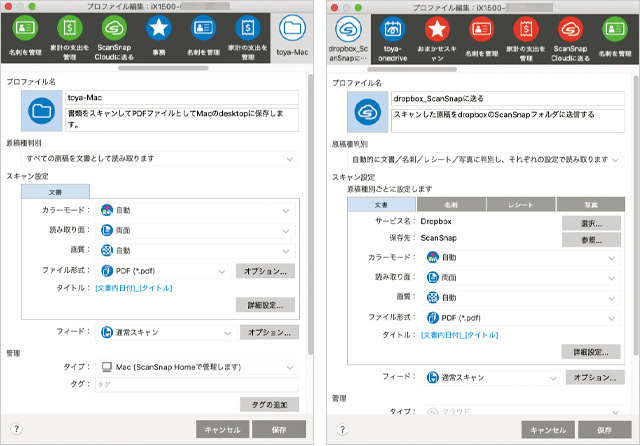Screen dimensions: 640x446
Task: Select toya-onedrive profile icon in right window
Action: point(393,29)
